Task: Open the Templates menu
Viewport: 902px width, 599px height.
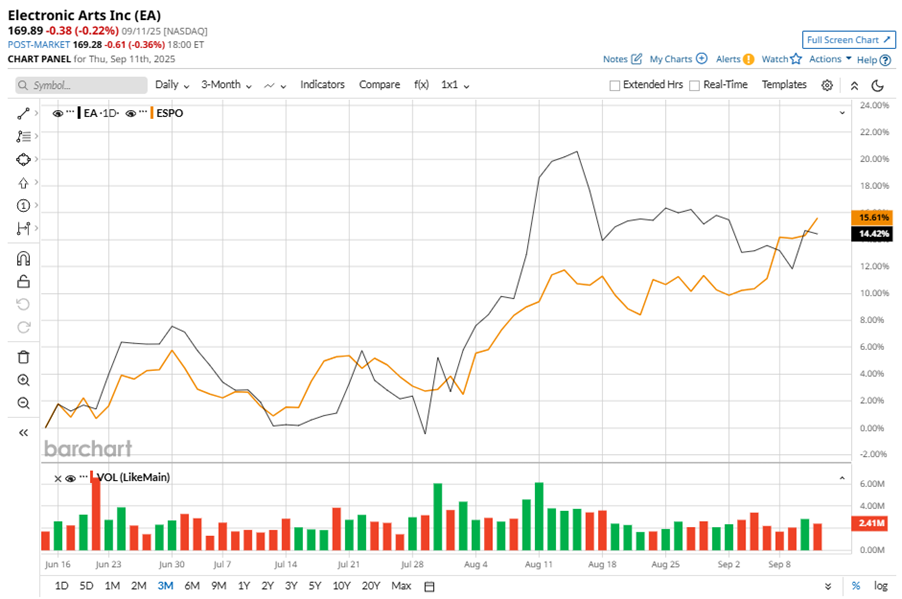Action: tap(784, 85)
